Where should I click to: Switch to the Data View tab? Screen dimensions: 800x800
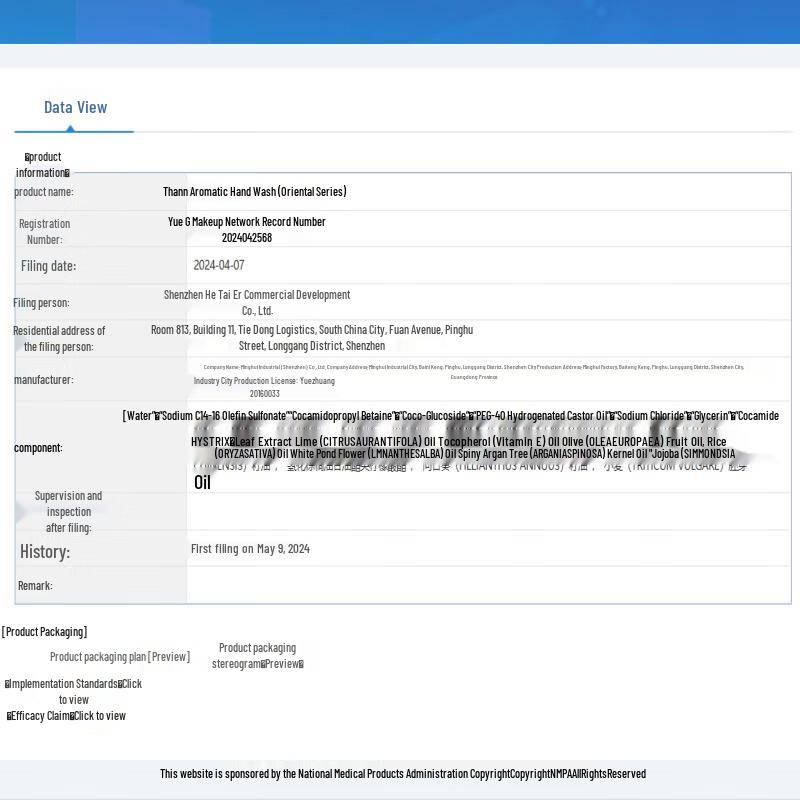75,107
